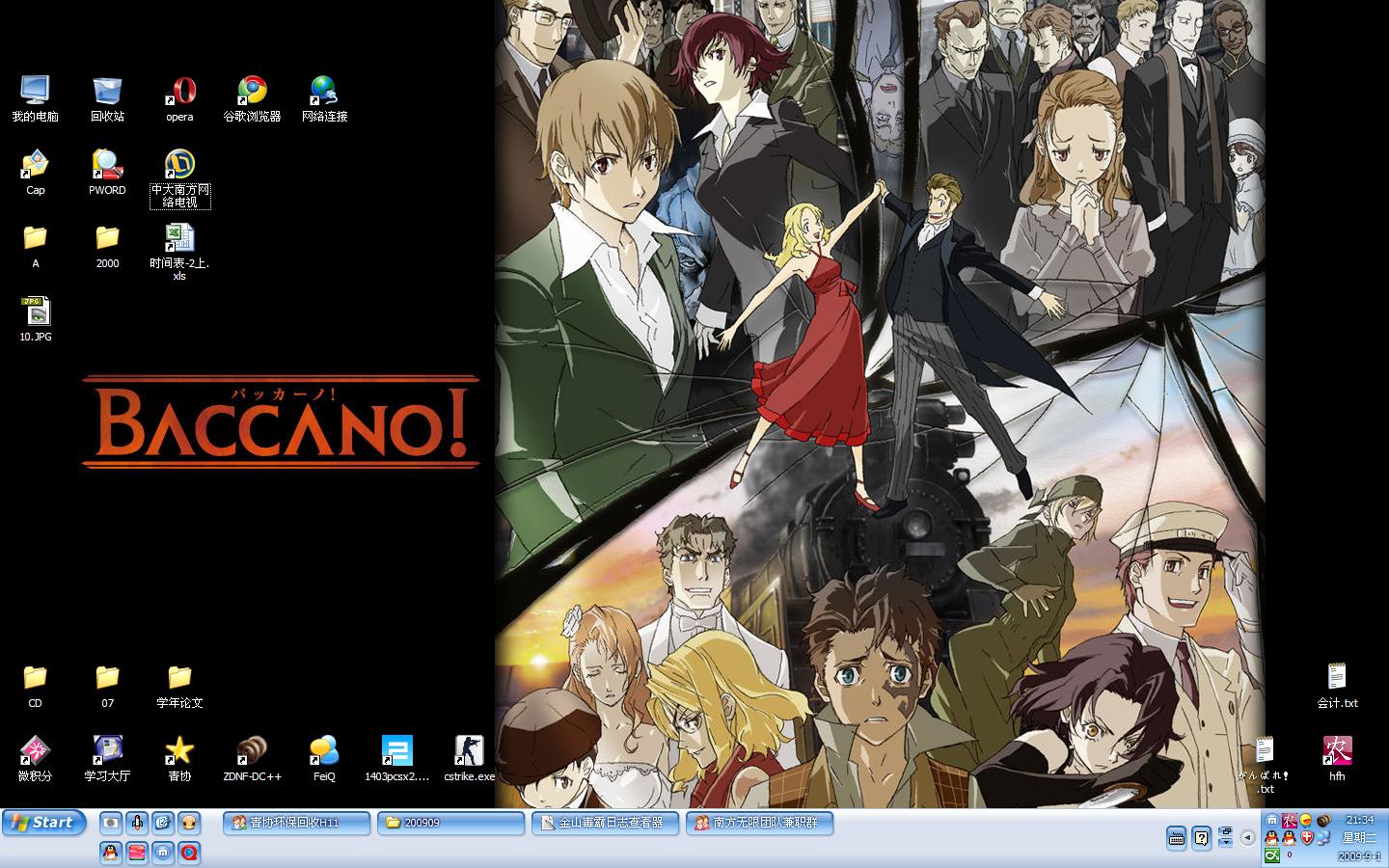Select the Cap shortcut on the desktop
Viewport: 1389px width, 868px height.
pyautogui.click(x=35, y=172)
